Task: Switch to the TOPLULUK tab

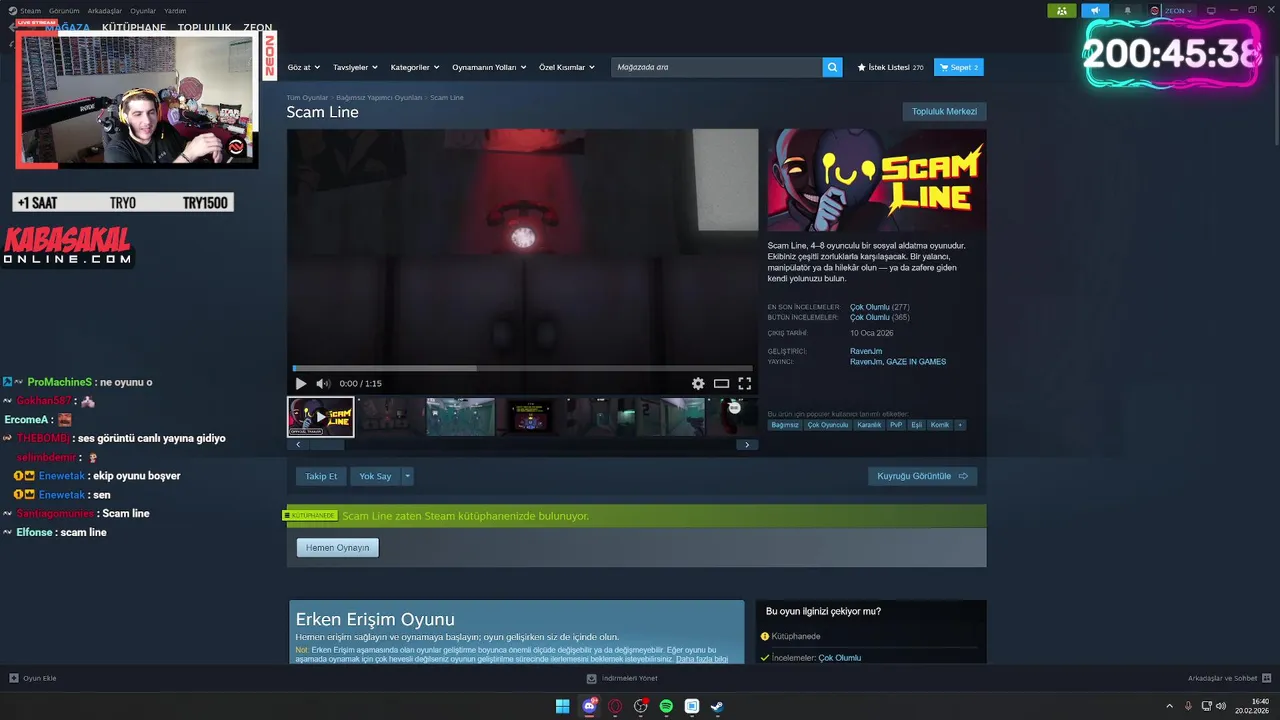Action: [x=204, y=28]
